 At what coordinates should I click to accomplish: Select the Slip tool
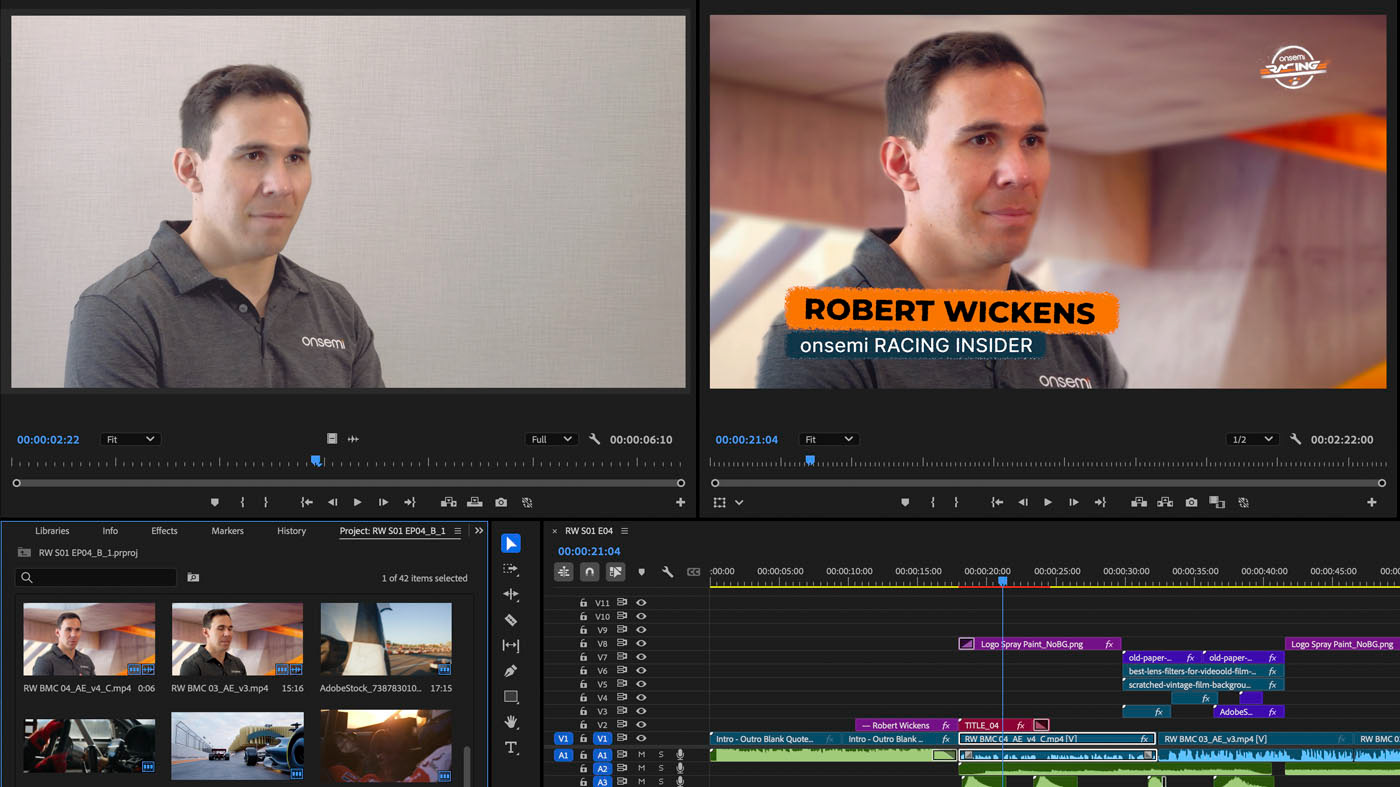pos(511,646)
